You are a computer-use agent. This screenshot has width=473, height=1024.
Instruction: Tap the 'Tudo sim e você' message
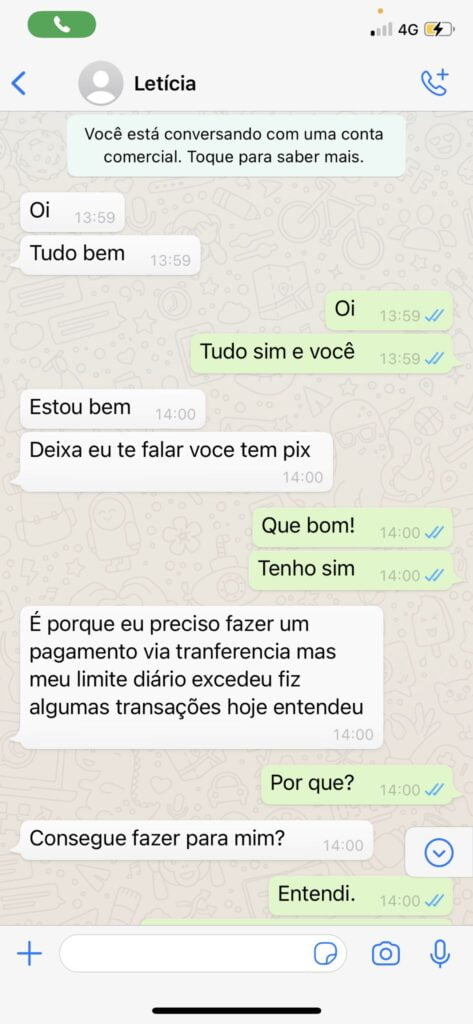(321, 353)
